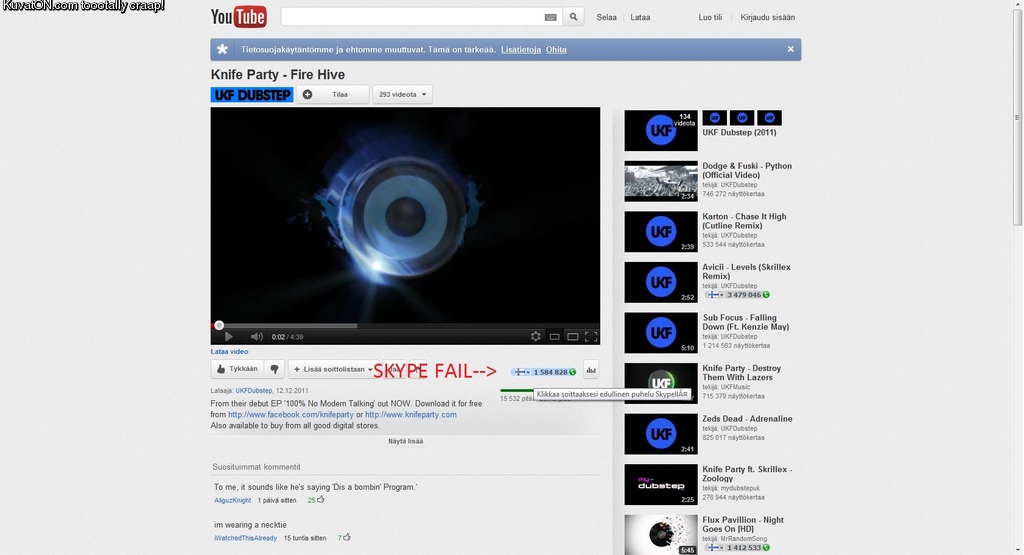Image resolution: width=1024 pixels, height=555 pixels.
Task: Click the YouTube logo
Action: 238,17
